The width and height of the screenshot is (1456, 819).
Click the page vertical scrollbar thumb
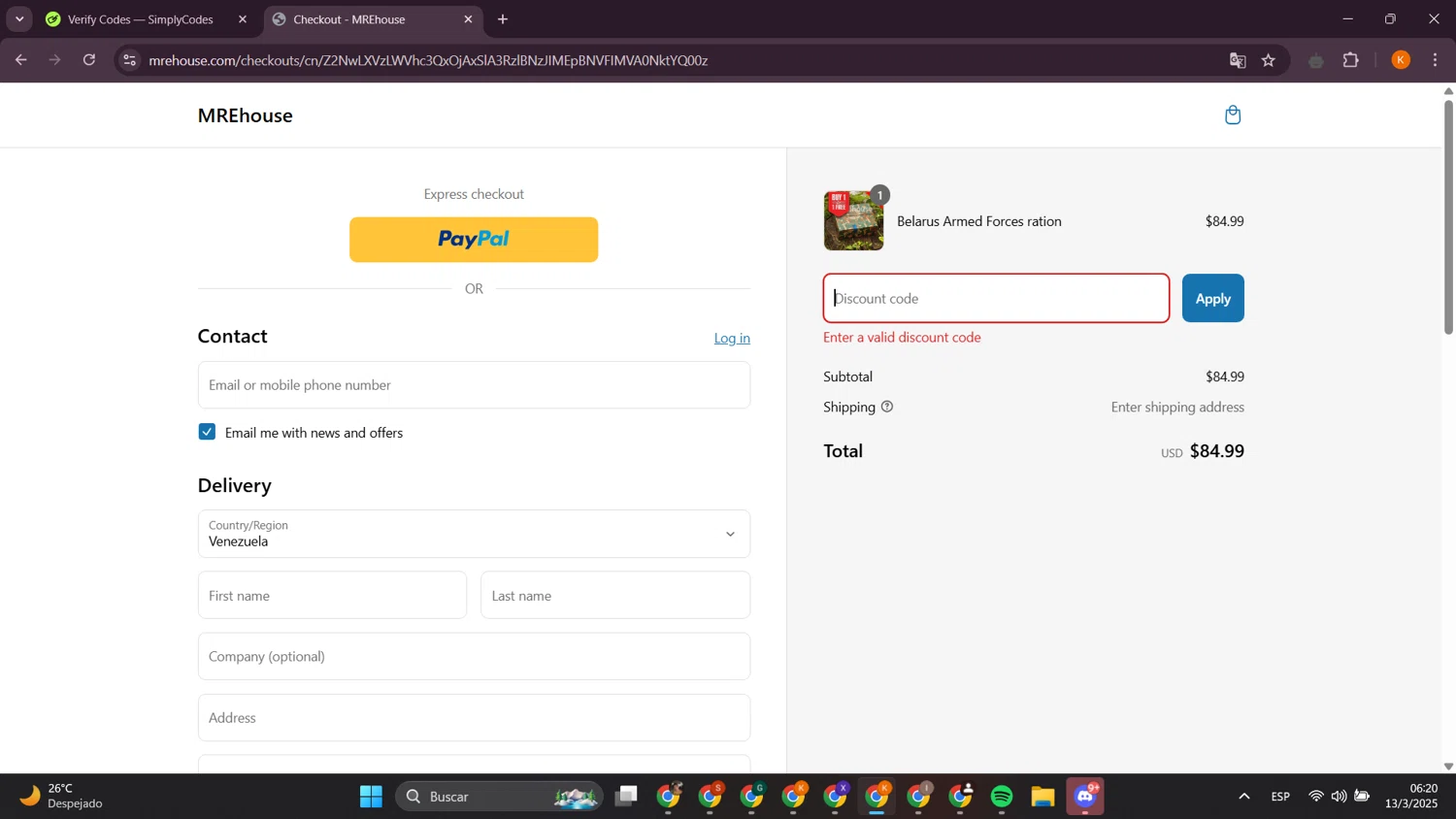(x=1448, y=215)
